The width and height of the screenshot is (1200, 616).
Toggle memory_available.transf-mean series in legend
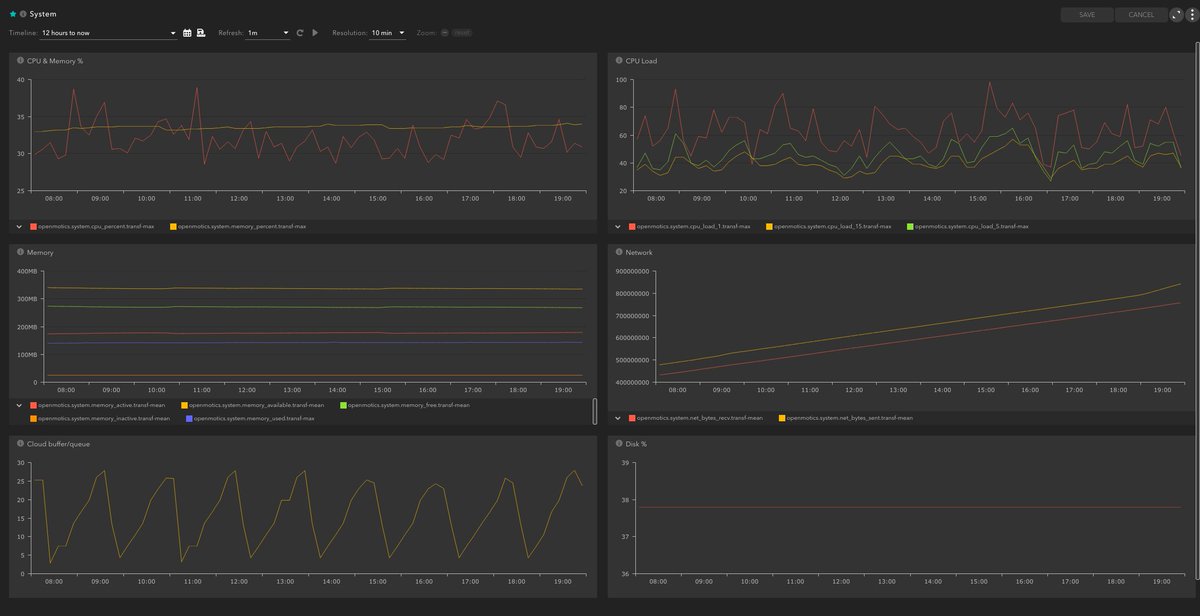click(x=252, y=405)
